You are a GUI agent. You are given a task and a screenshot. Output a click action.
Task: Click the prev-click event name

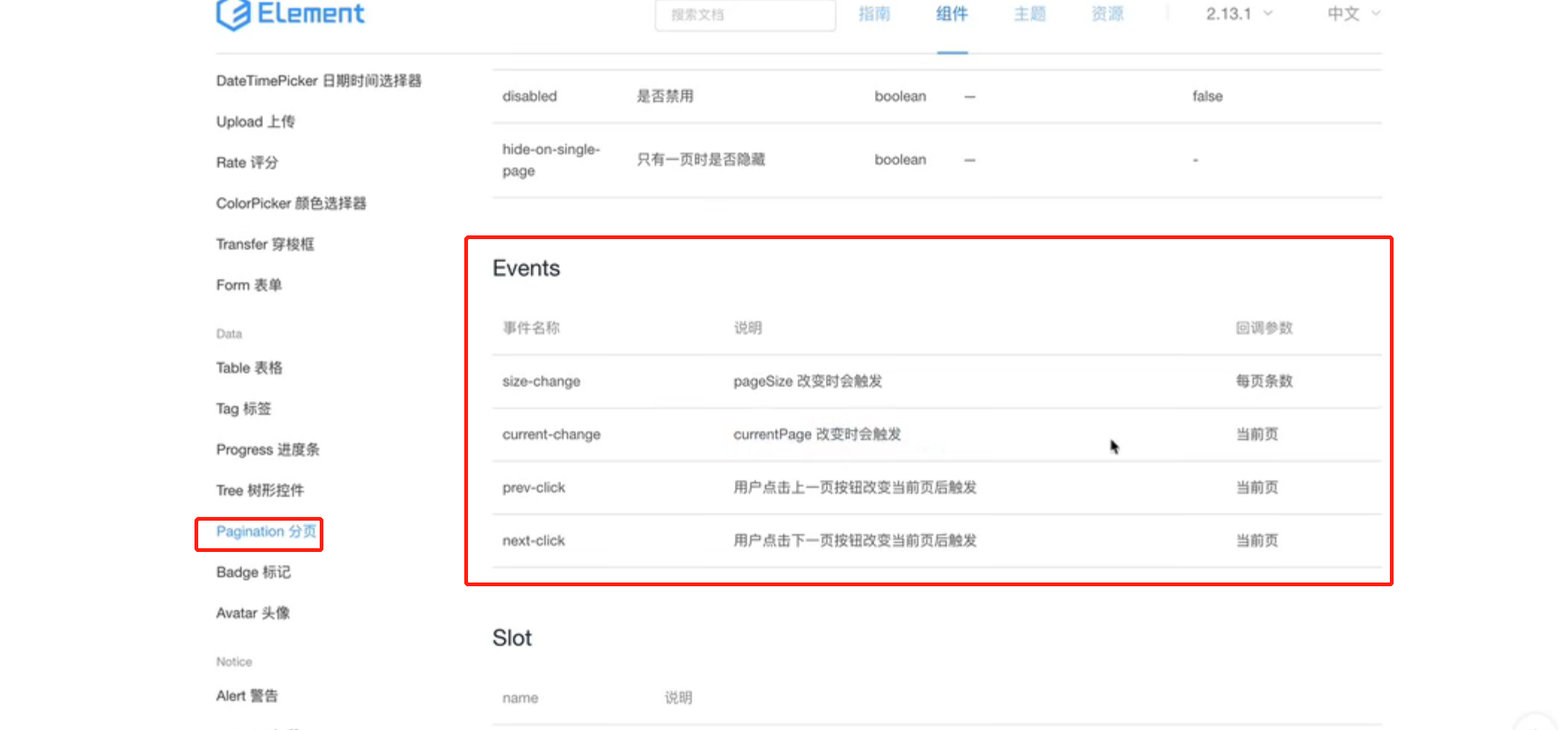pyautogui.click(x=534, y=488)
